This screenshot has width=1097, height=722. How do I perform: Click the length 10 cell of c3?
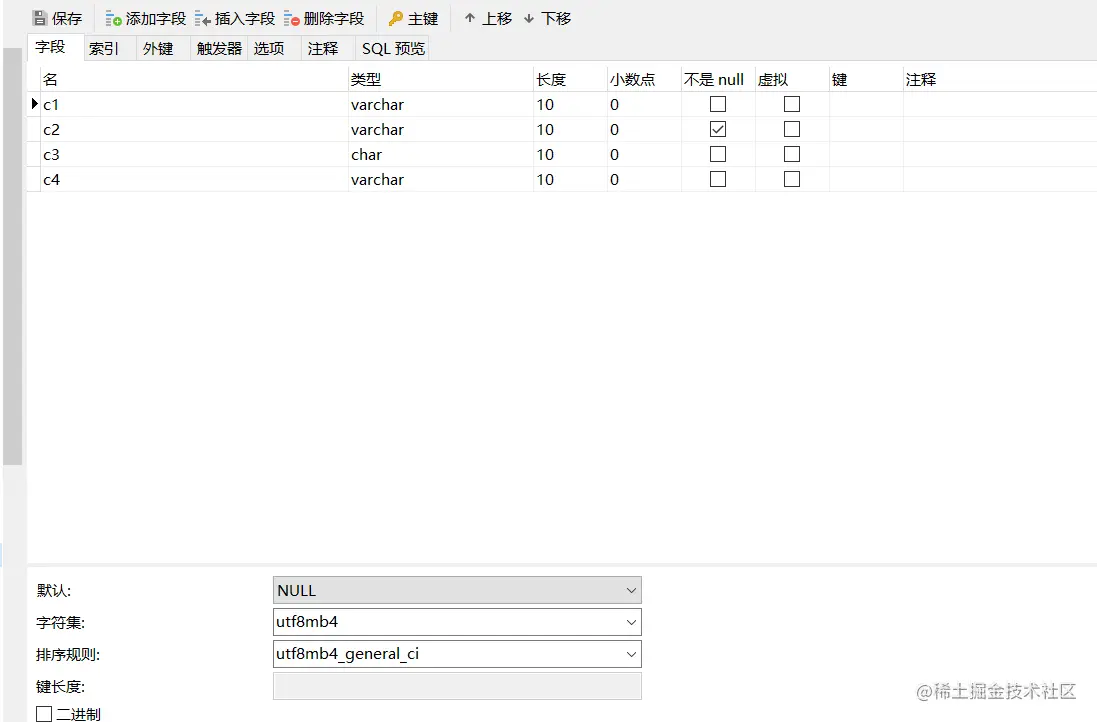pos(570,154)
